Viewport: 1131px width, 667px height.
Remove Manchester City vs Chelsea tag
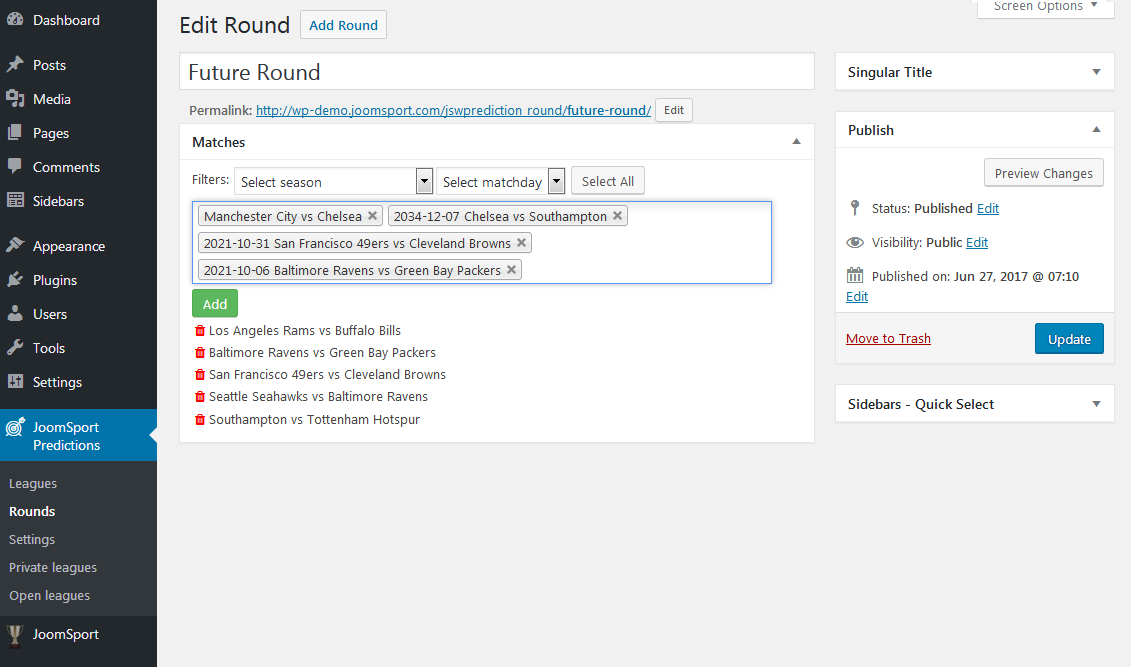pos(373,216)
